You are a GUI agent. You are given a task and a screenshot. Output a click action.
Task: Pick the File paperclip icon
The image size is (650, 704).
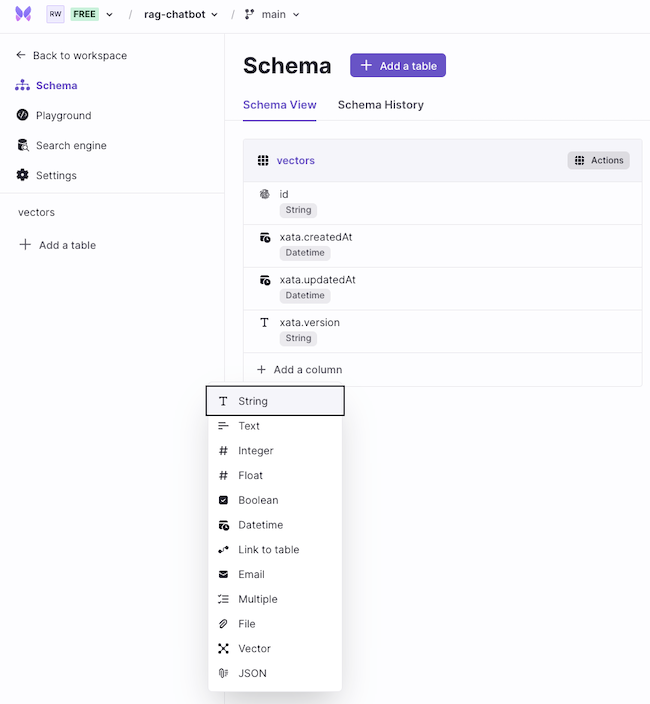coord(223,624)
